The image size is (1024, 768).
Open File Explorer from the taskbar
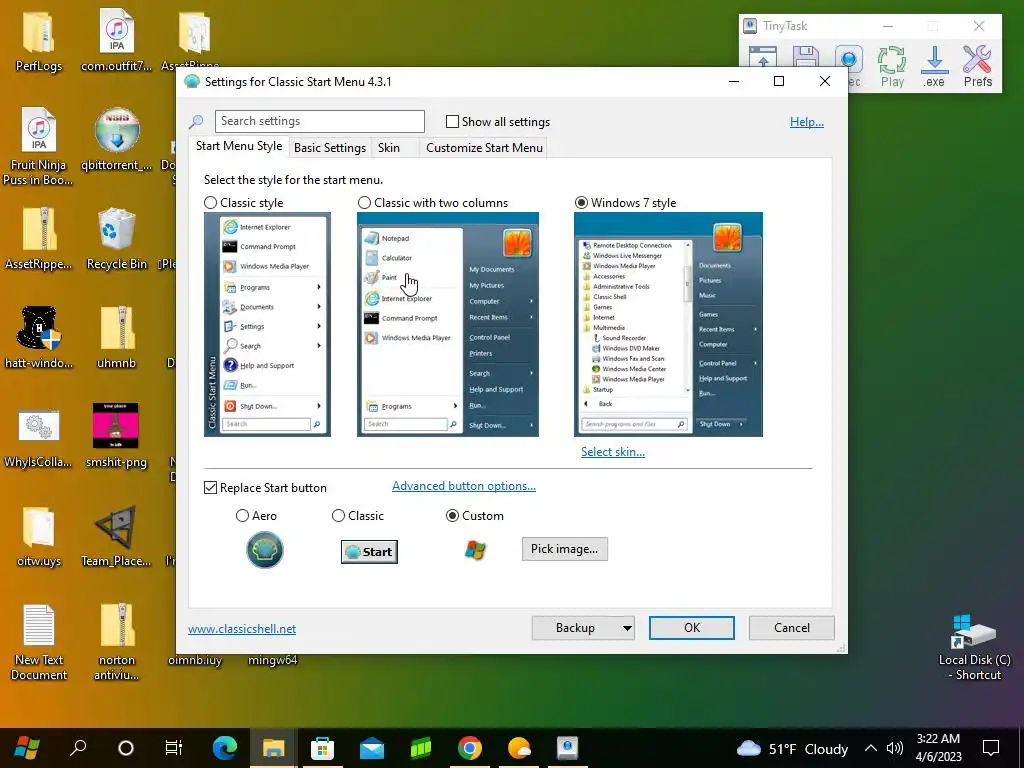tap(274, 748)
